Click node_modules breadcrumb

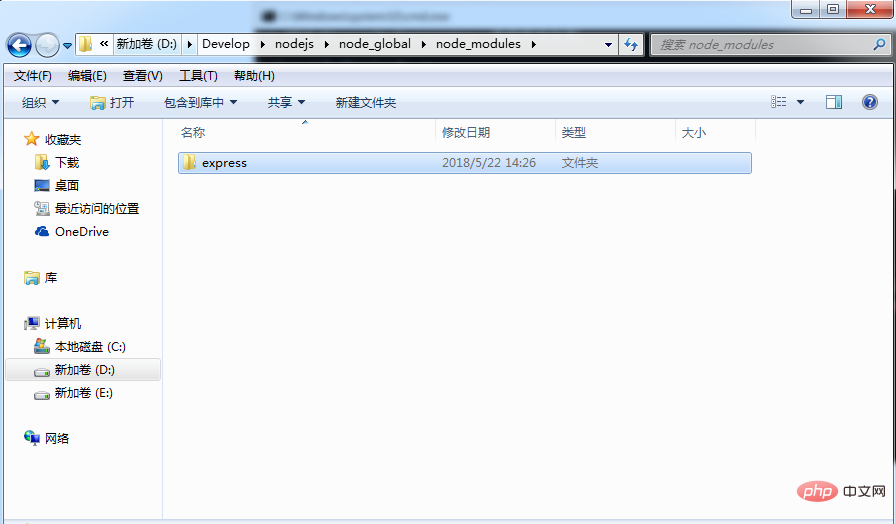click(x=478, y=44)
